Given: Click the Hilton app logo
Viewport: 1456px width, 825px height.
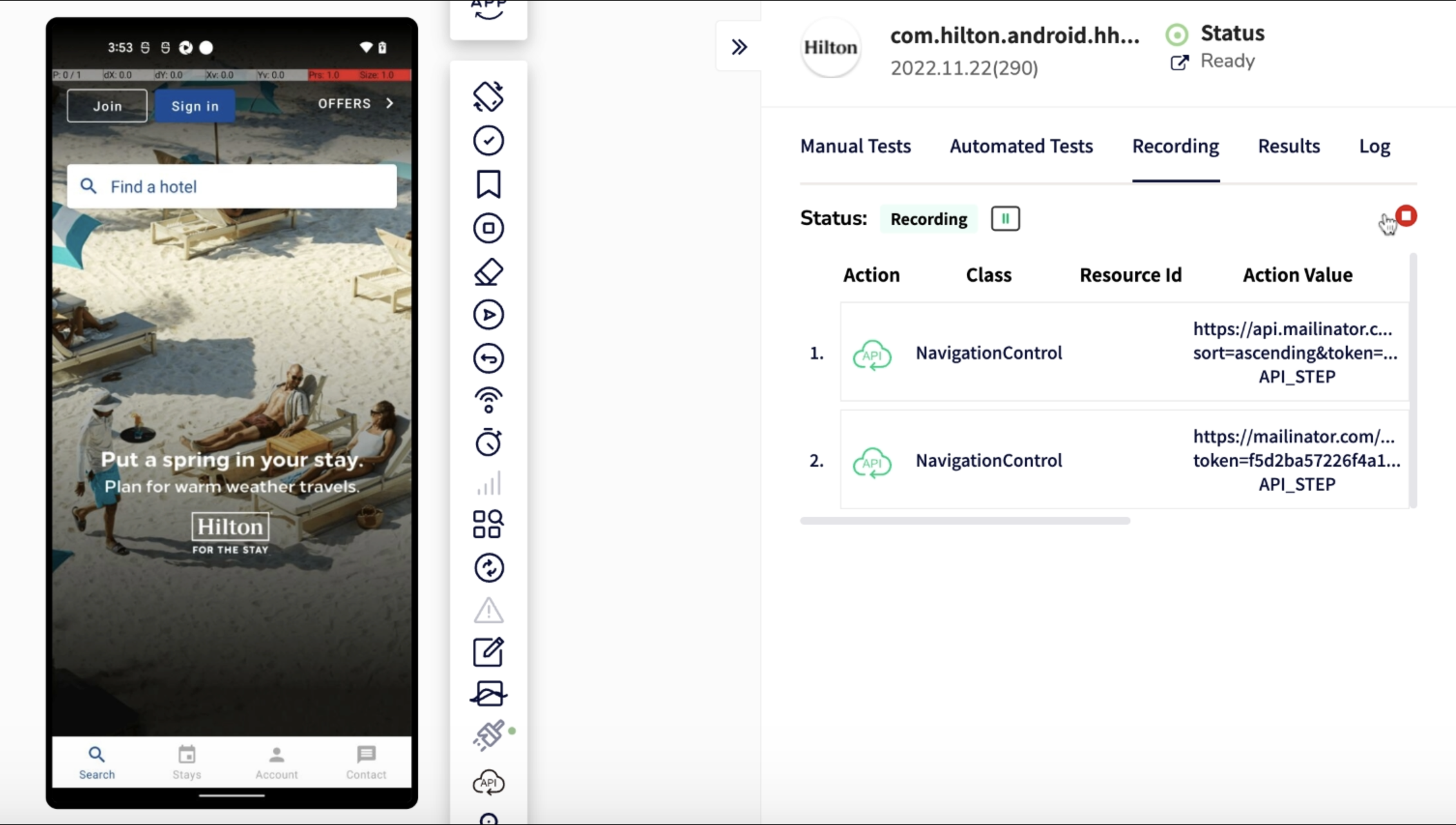Looking at the screenshot, I should (830, 48).
